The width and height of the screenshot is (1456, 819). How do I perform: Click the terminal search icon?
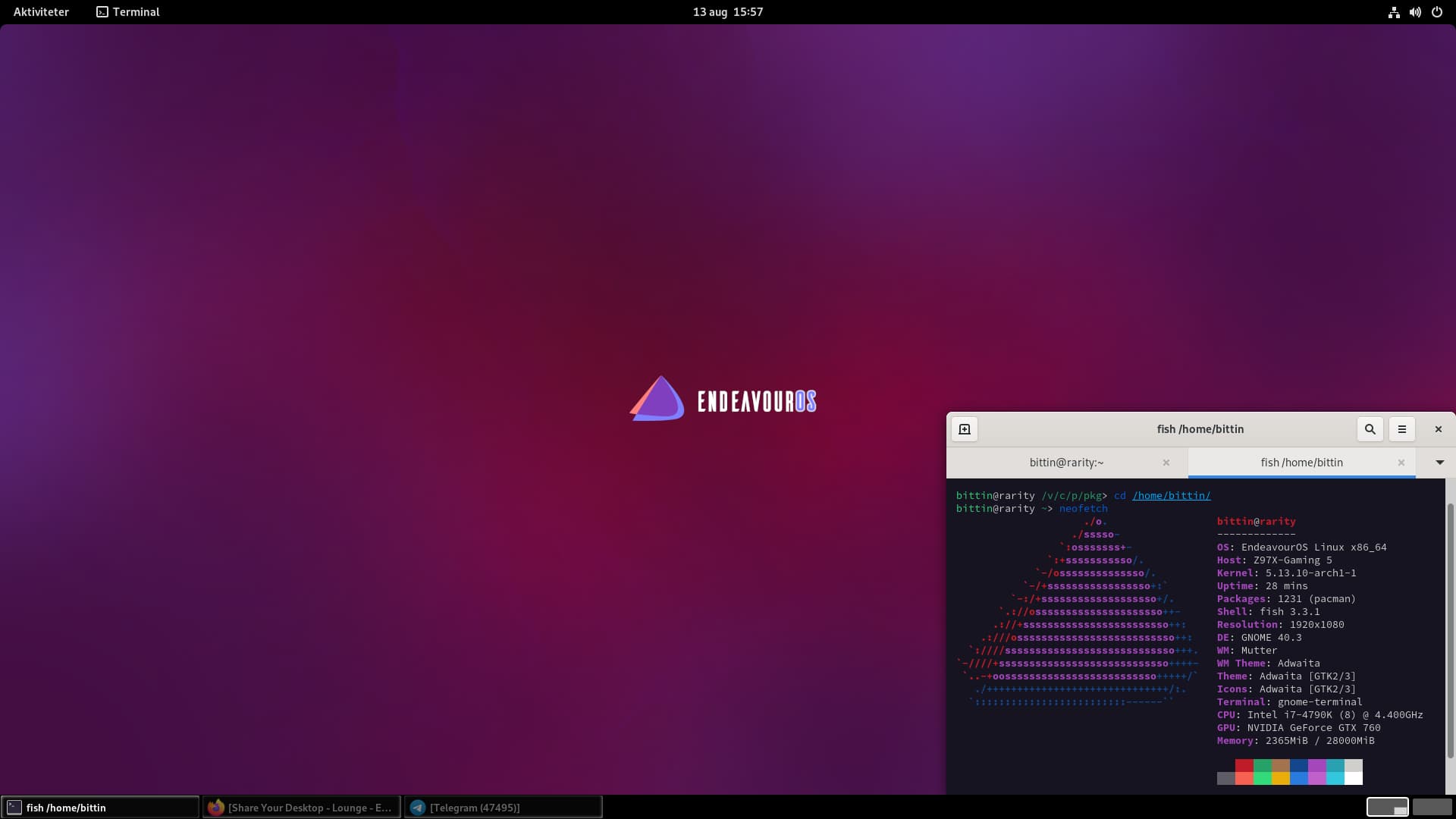pos(1370,429)
